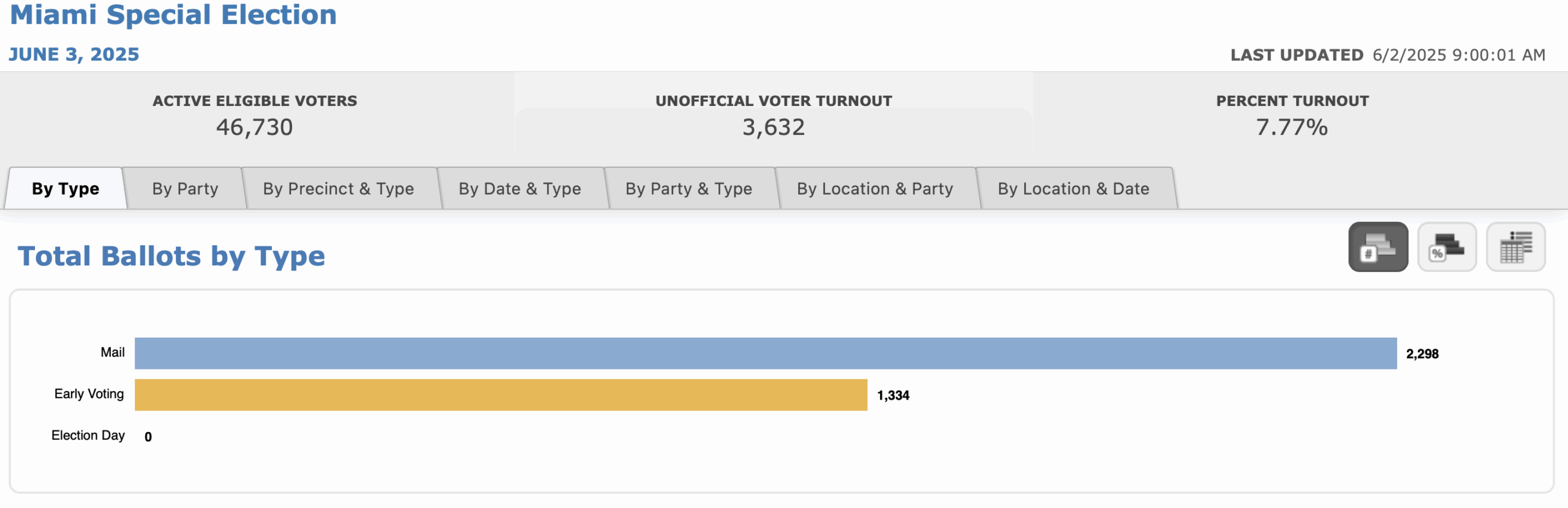The width and height of the screenshot is (1568, 508).
Task: Click the Percent Turnout value 7.77%
Action: (1292, 127)
